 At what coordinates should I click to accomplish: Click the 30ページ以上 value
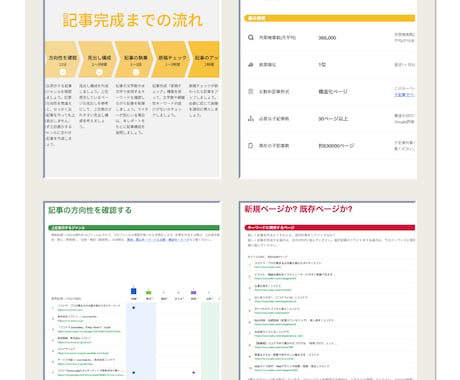[333, 119]
